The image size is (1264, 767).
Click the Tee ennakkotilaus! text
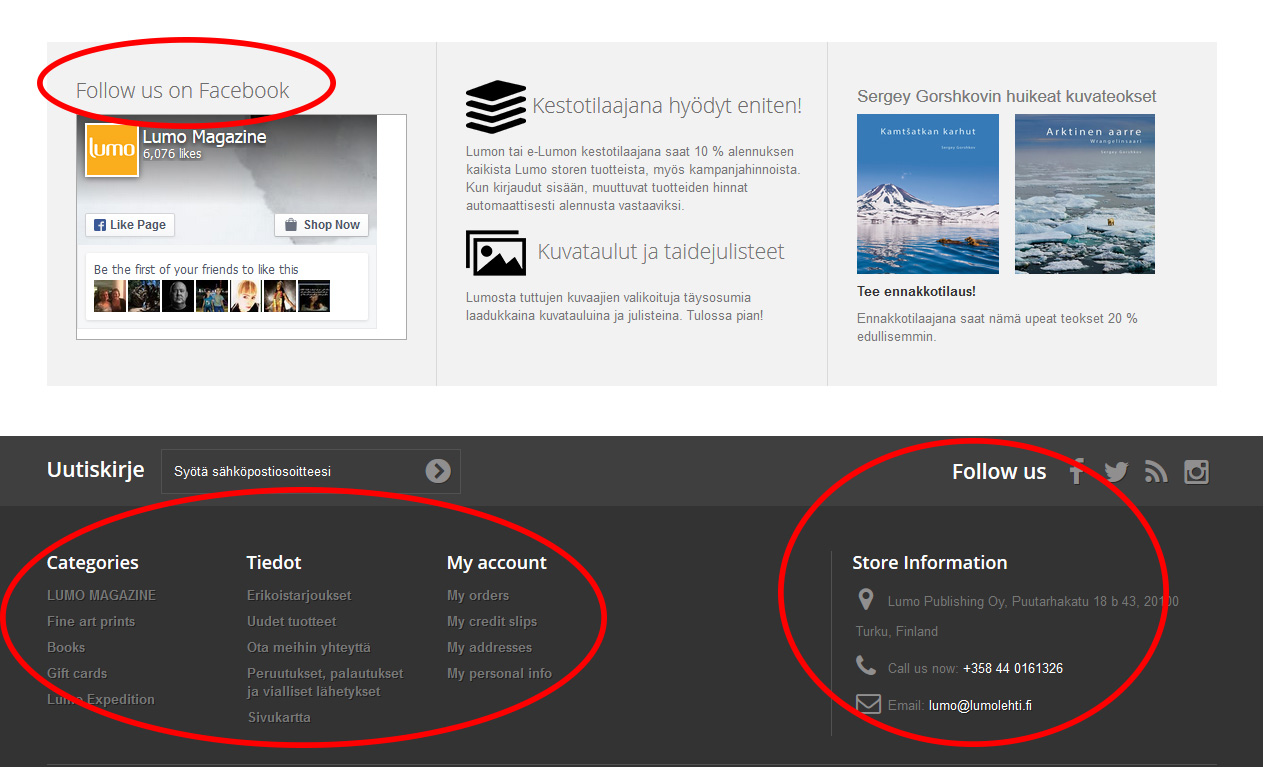click(916, 292)
